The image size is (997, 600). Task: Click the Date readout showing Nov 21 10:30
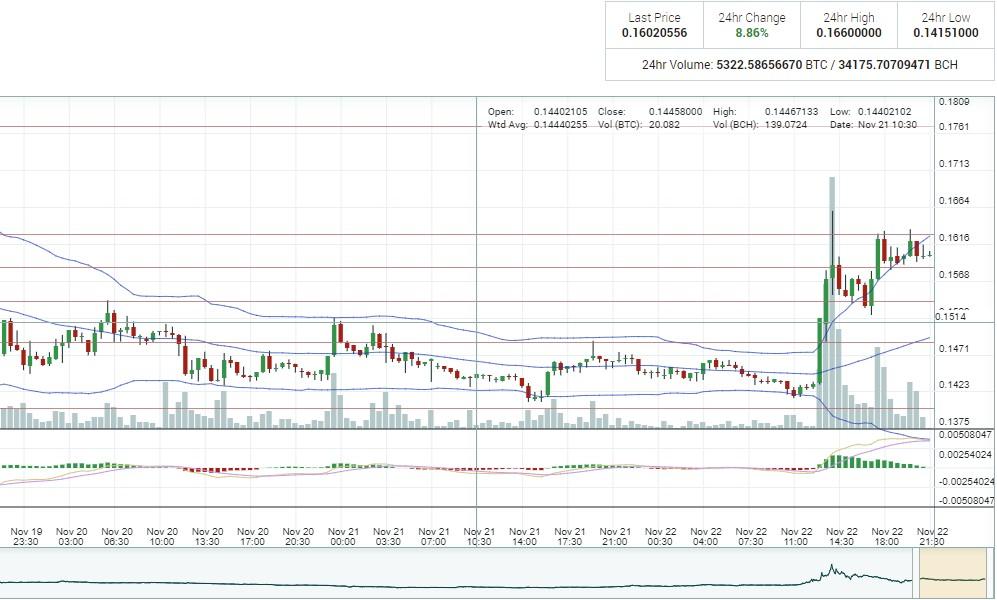click(866, 125)
